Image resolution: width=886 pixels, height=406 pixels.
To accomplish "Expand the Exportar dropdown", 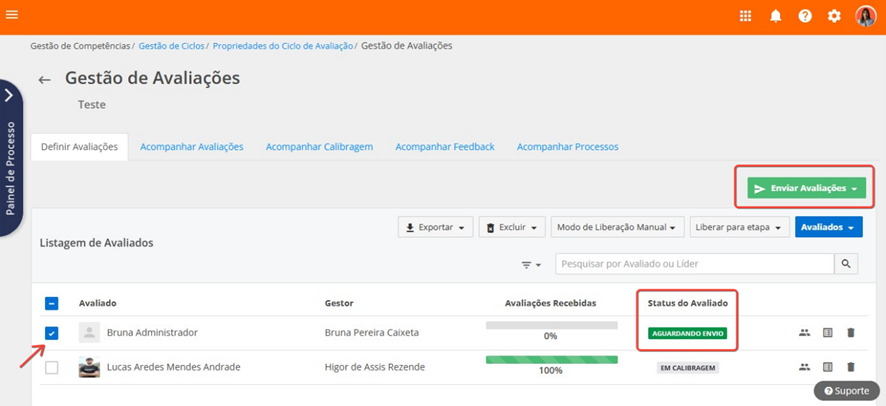I will (435, 227).
